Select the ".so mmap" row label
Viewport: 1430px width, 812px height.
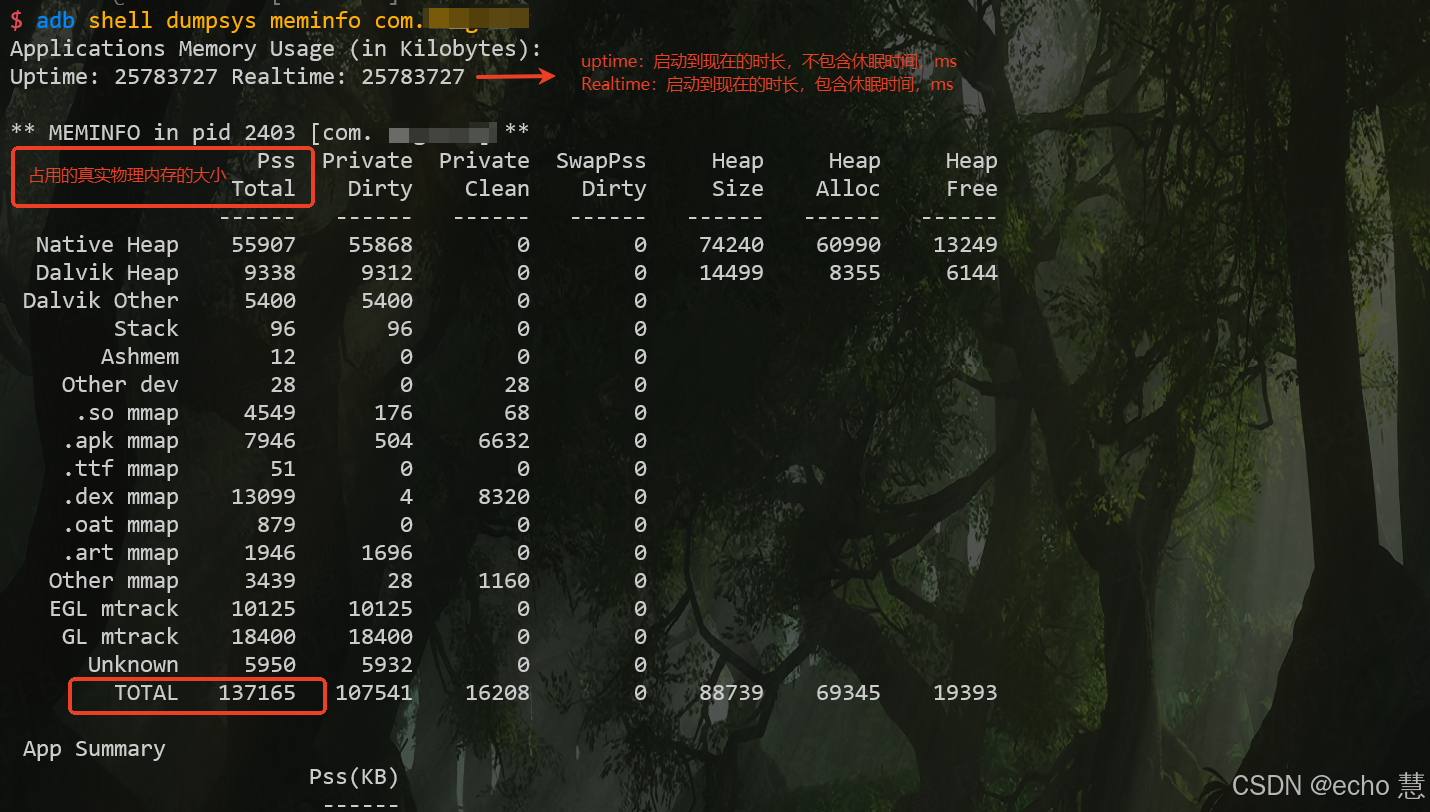pos(127,412)
